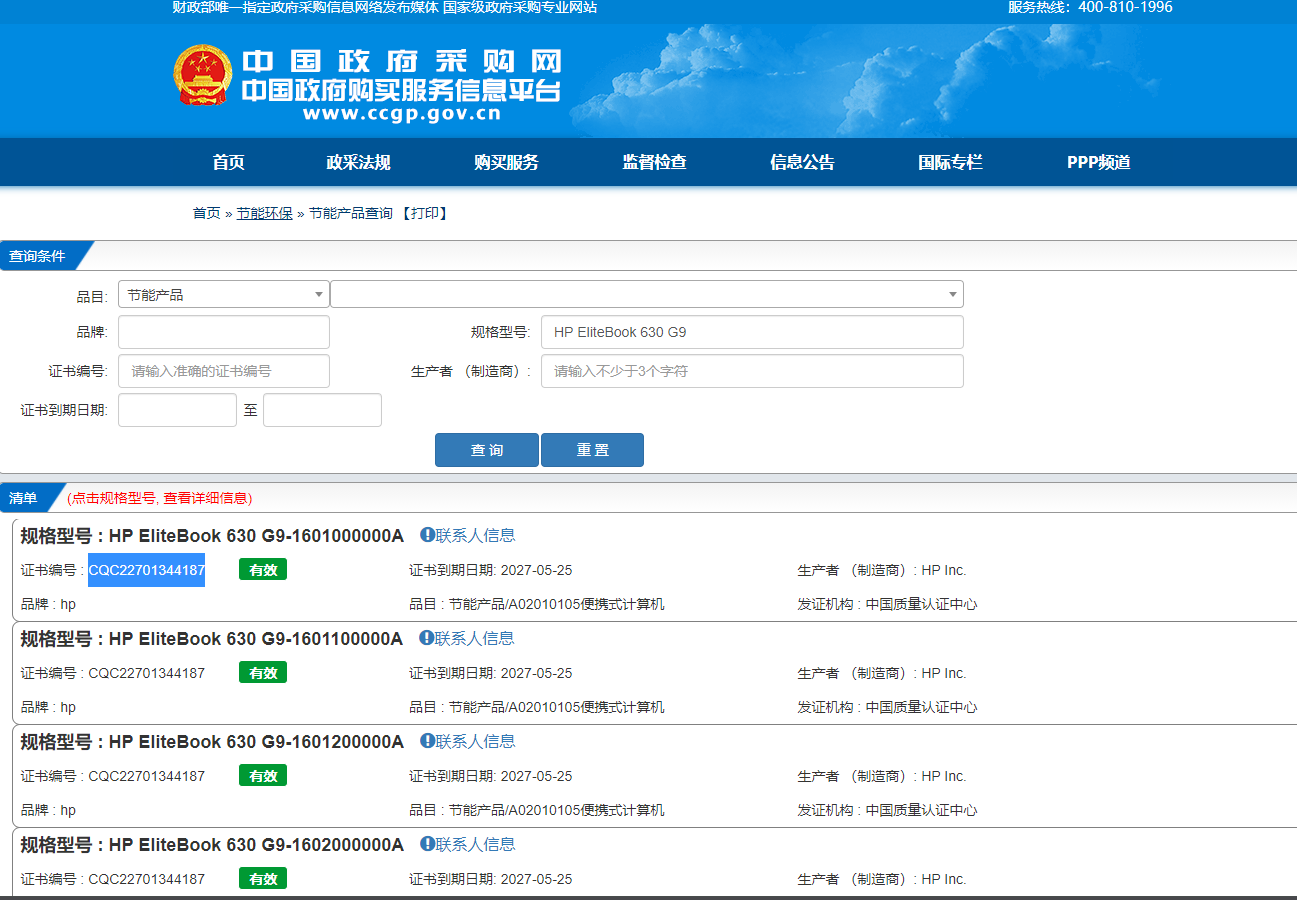
Task: Open the 信息公告 navigation menu
Action: (x=802, y=162)
